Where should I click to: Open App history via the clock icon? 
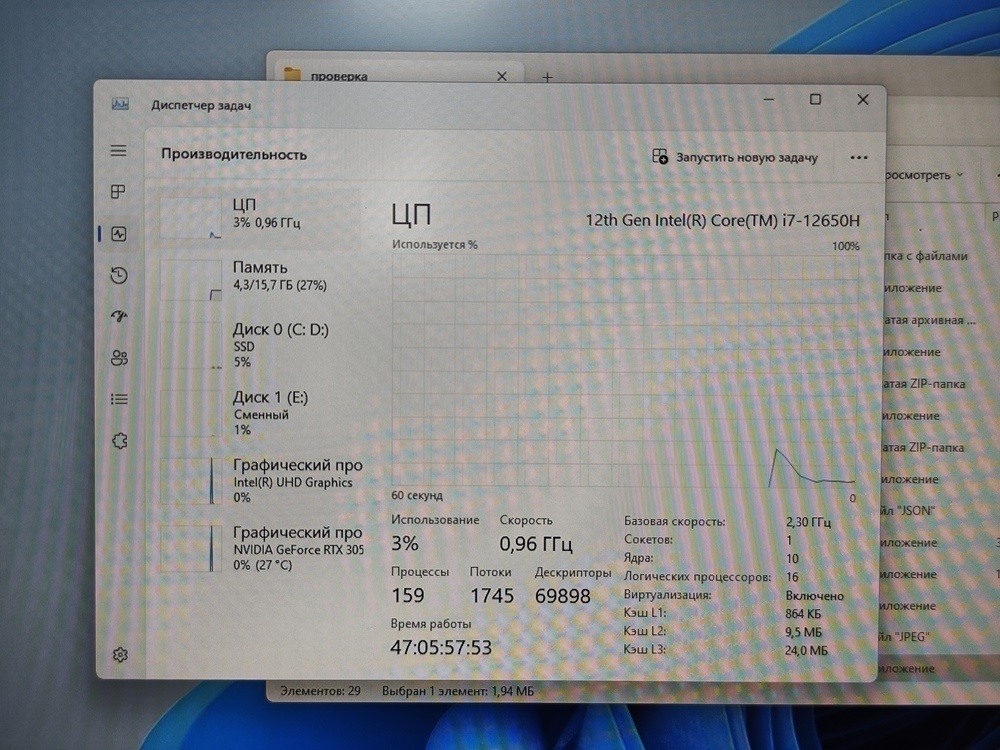tap(119, 274)
